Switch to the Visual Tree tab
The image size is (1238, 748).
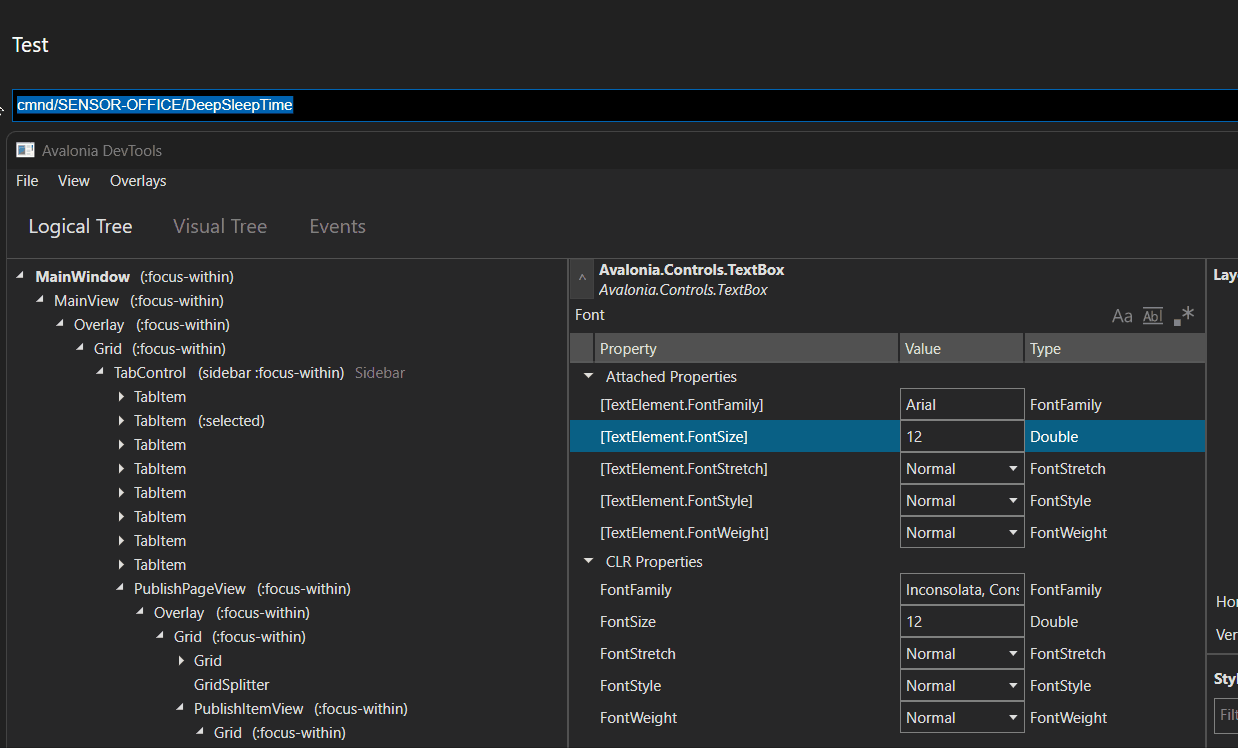[220, 226]
